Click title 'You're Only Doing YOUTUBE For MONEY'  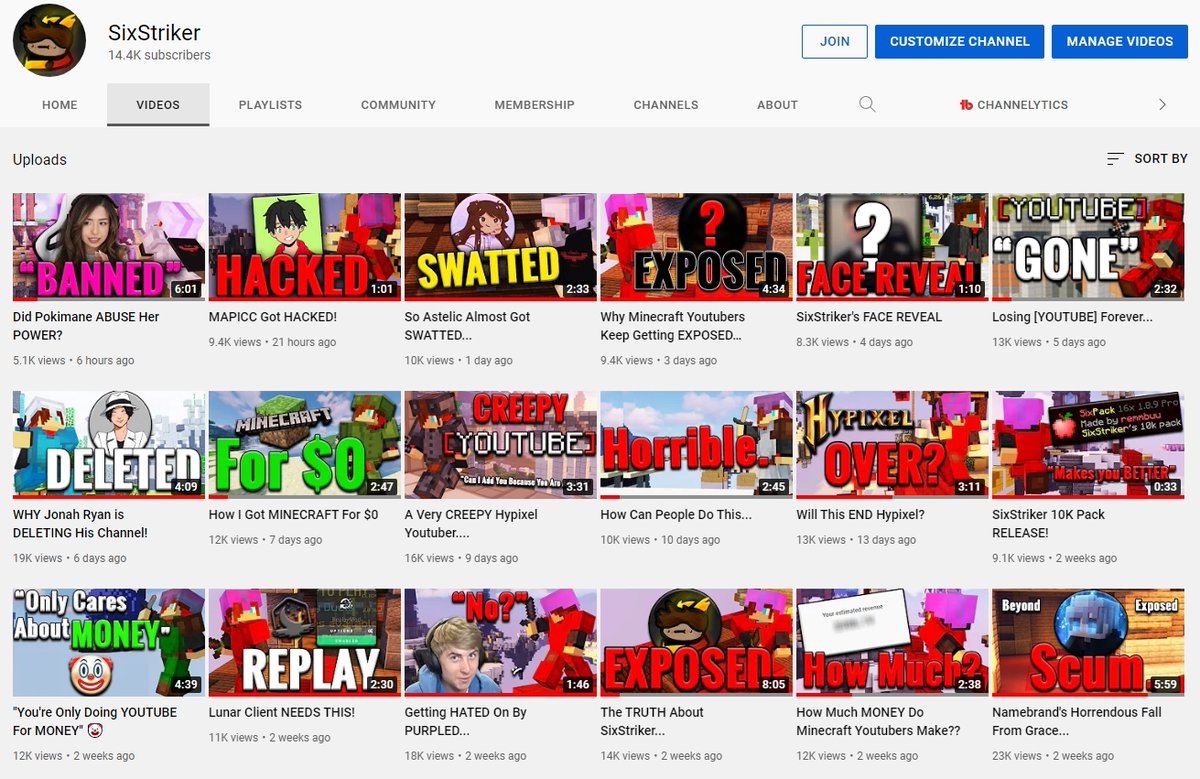point(95,722)
